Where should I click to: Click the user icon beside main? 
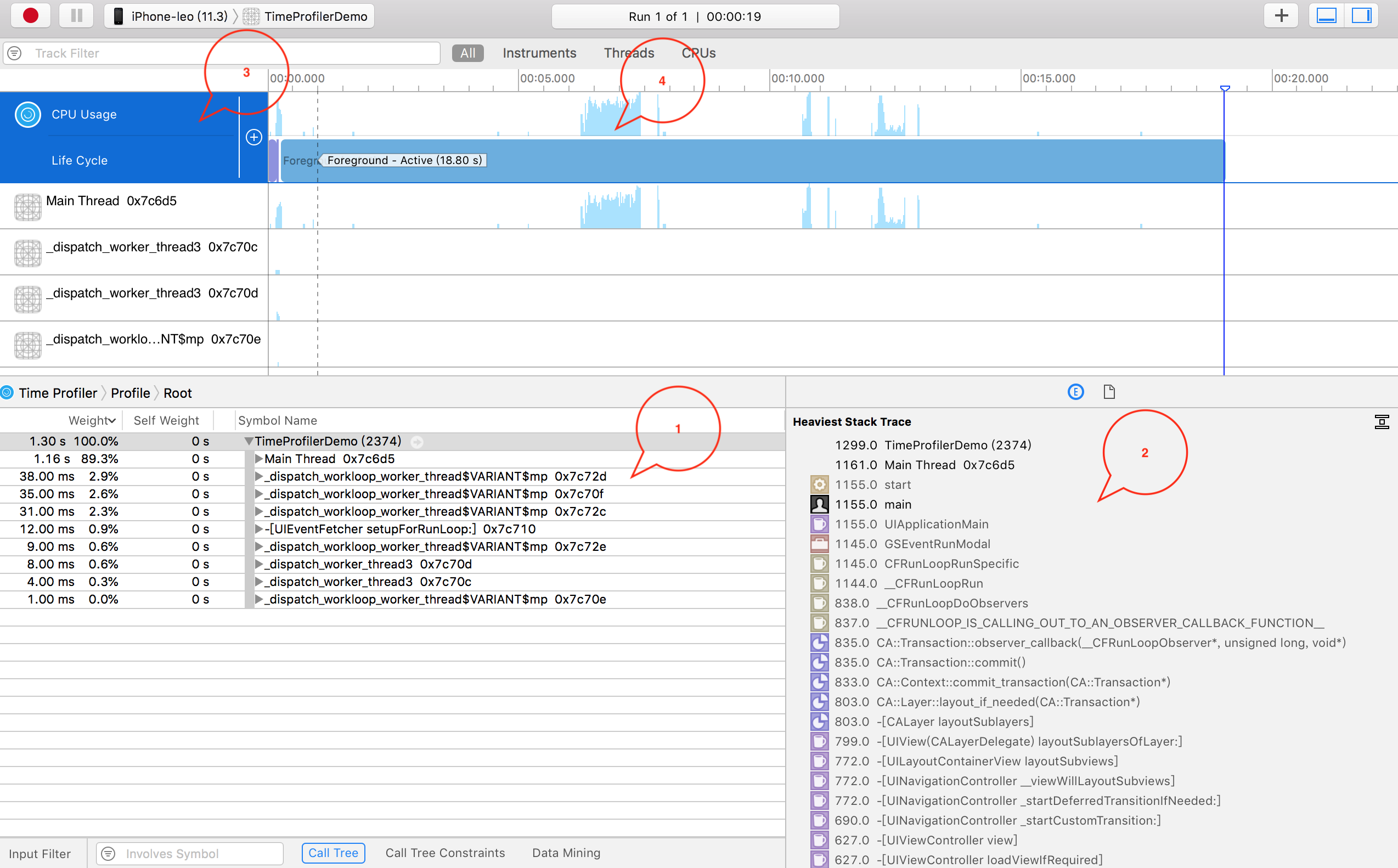pos(820,504)
